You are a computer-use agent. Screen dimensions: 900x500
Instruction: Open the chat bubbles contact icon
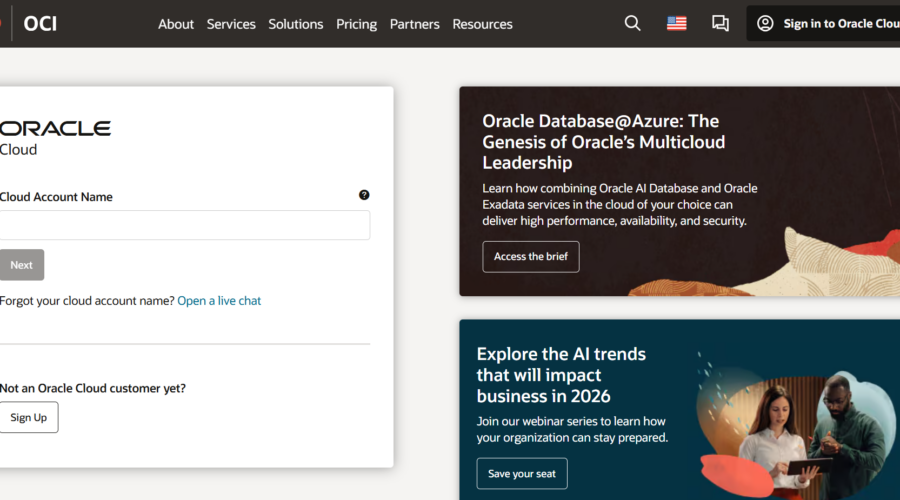tap(720, 24)
